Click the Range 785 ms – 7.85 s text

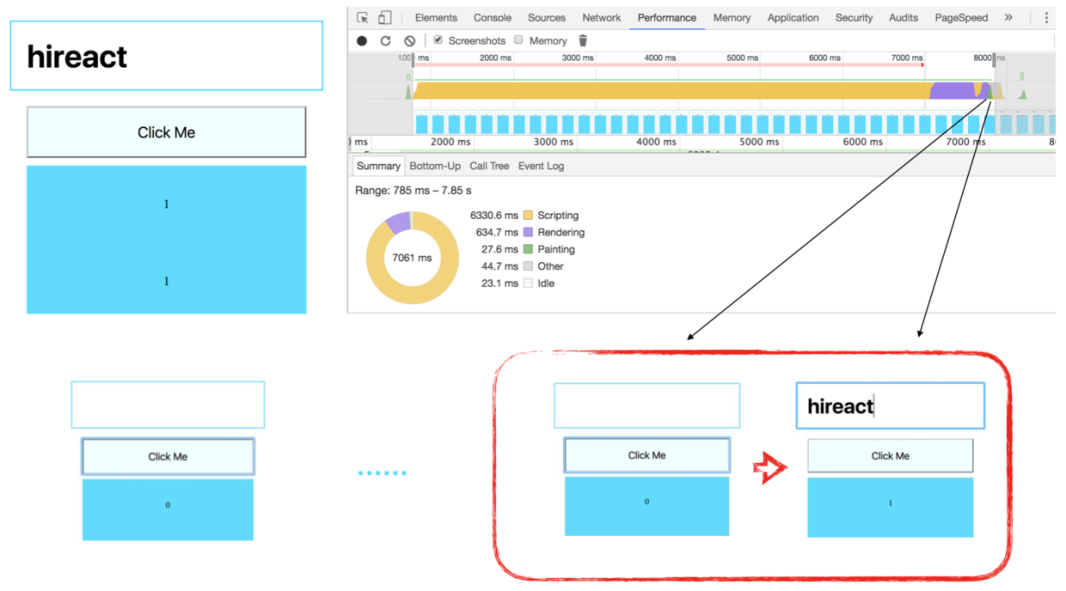point(413,190)
